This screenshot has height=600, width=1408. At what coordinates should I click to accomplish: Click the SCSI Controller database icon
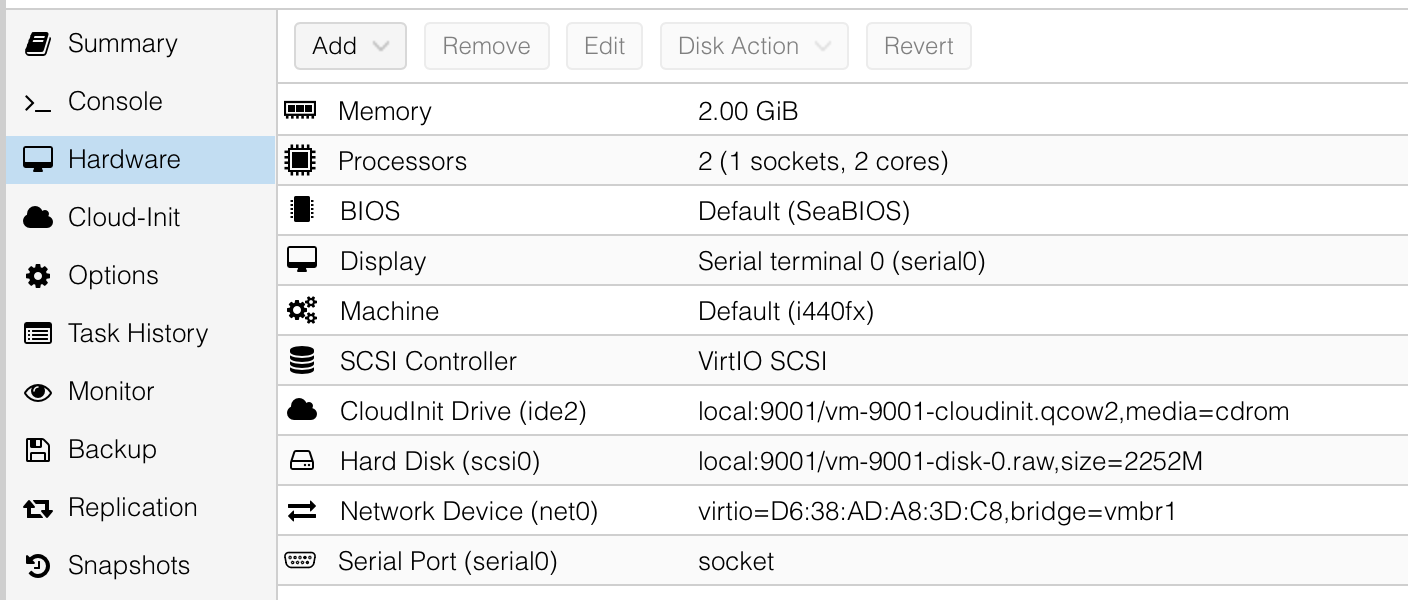click(302, 360)
